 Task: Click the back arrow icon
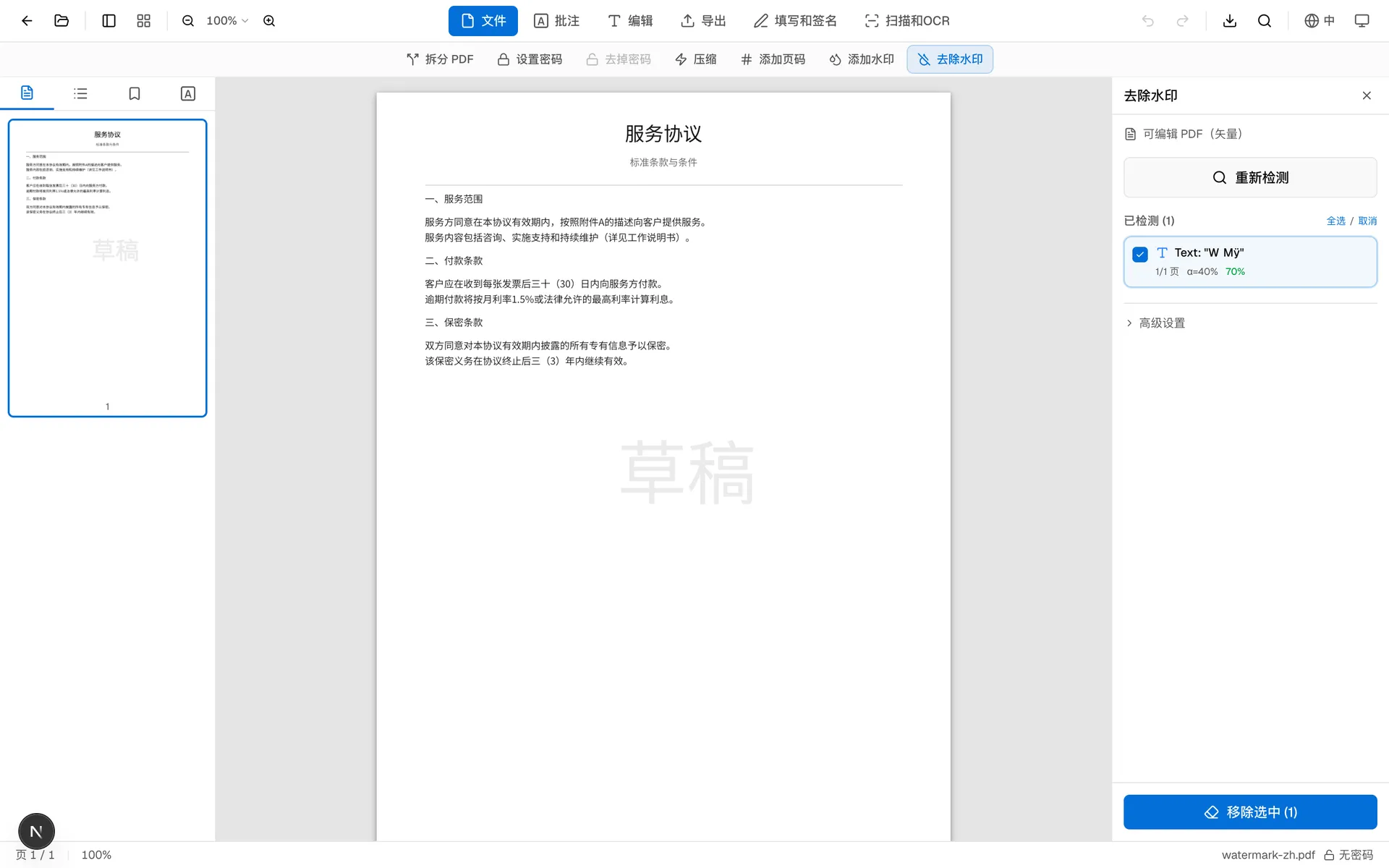click(x=27, y=21)
